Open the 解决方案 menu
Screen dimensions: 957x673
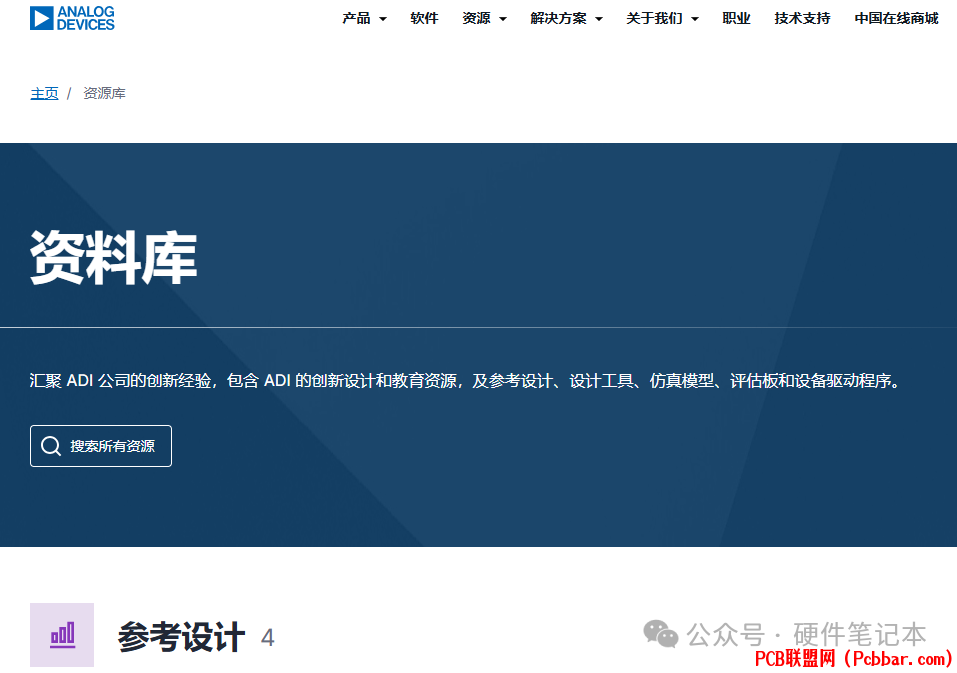point(558,18)
